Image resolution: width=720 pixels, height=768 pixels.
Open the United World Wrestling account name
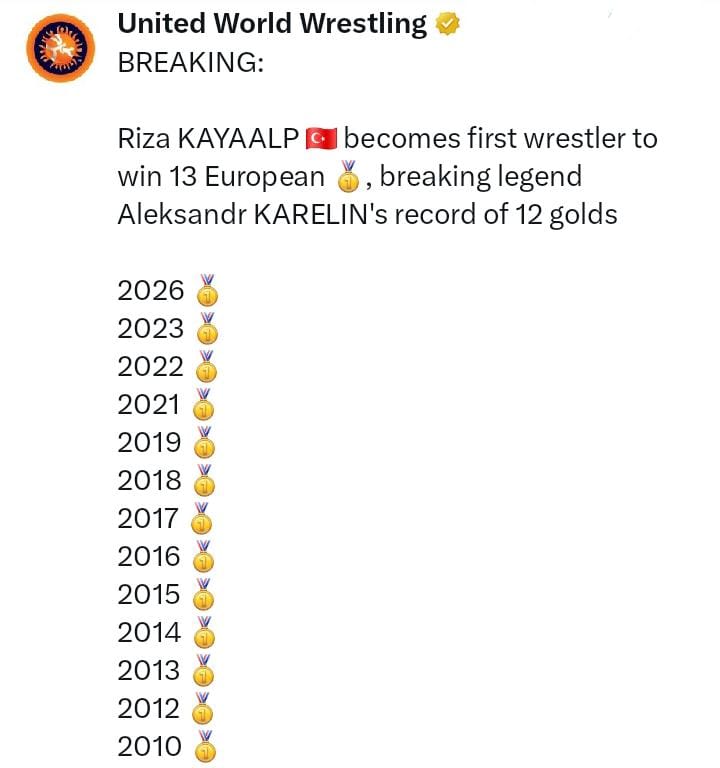(x=272, y=24)
